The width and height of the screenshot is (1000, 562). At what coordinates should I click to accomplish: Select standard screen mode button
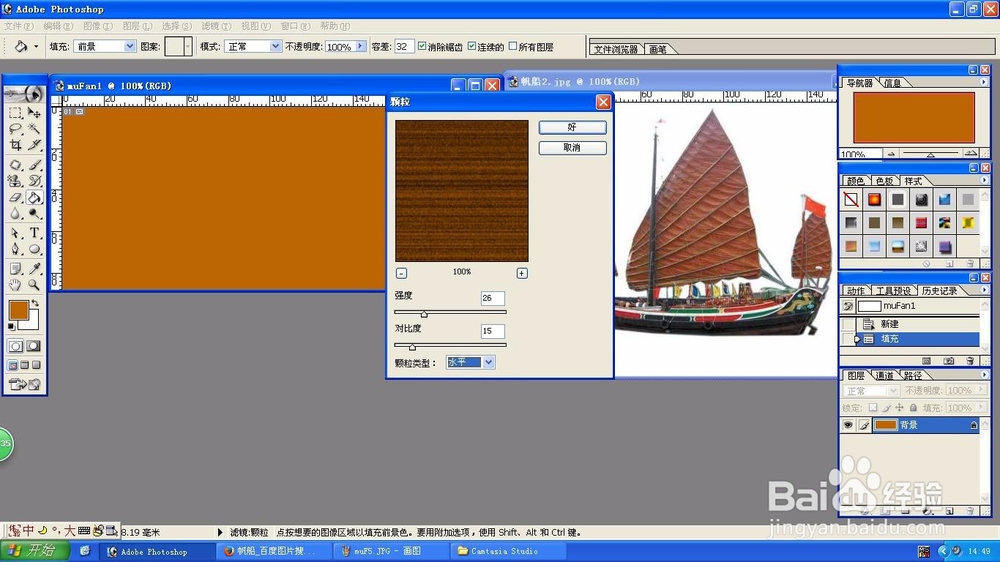click(x=12, y=365)
